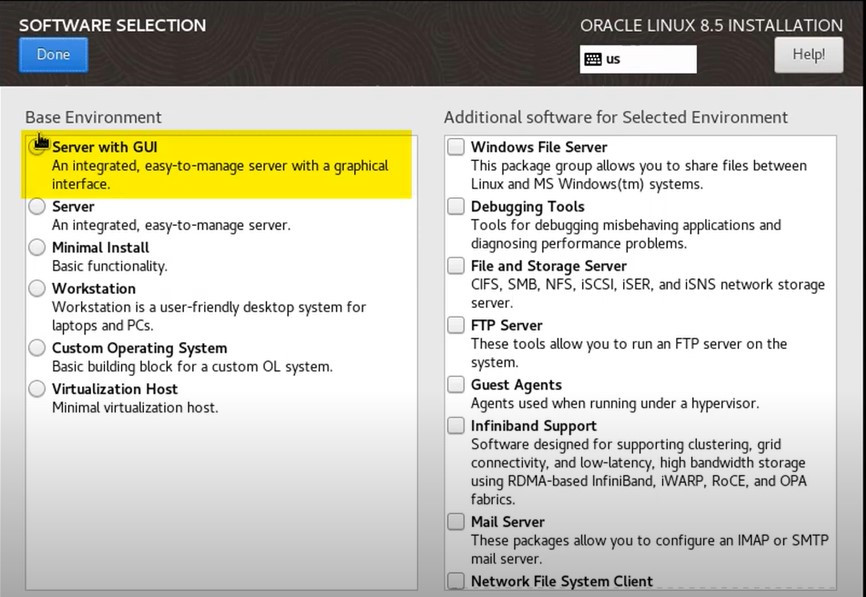The width and height of the screenshot is (866, 597).
Task: Click 'Basic functionality.' description text
Action: click(109, 266)
